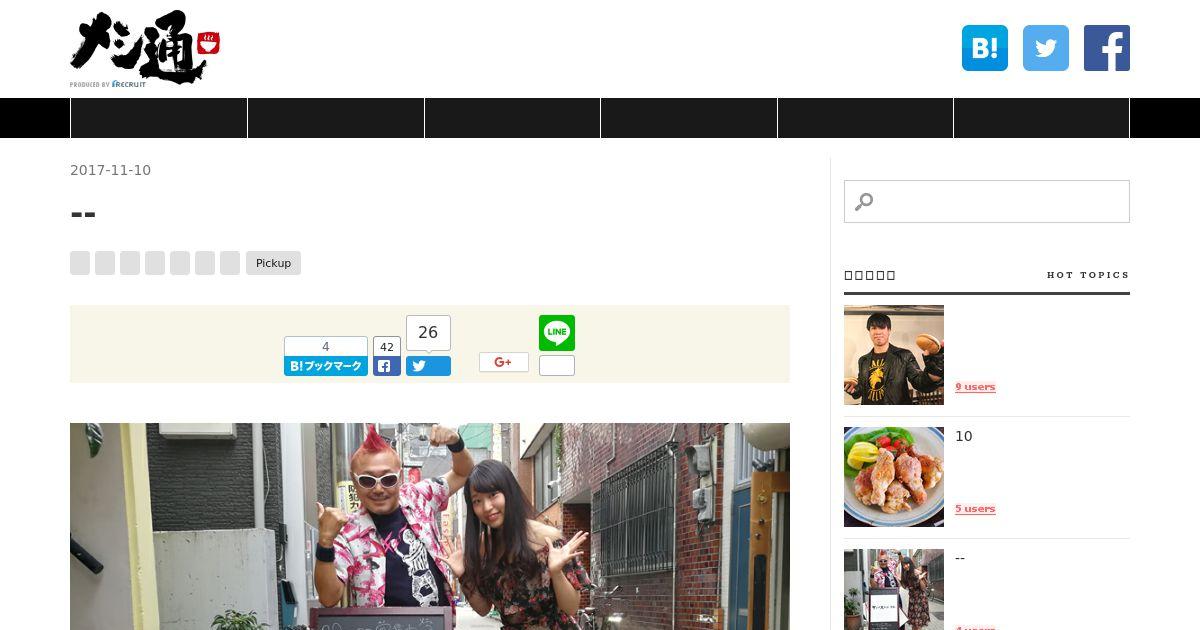Click the magnifier search icon
This screenshot has width=1200, height=630.
pos(864,202)
